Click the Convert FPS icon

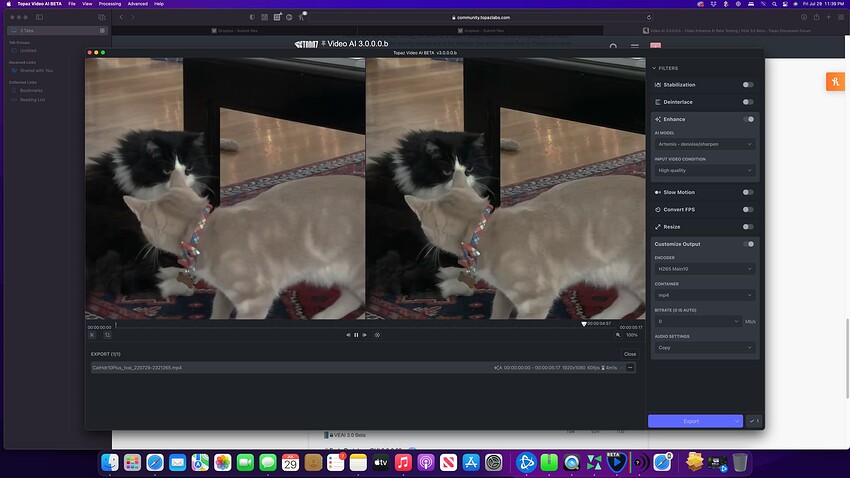[658, 210]
